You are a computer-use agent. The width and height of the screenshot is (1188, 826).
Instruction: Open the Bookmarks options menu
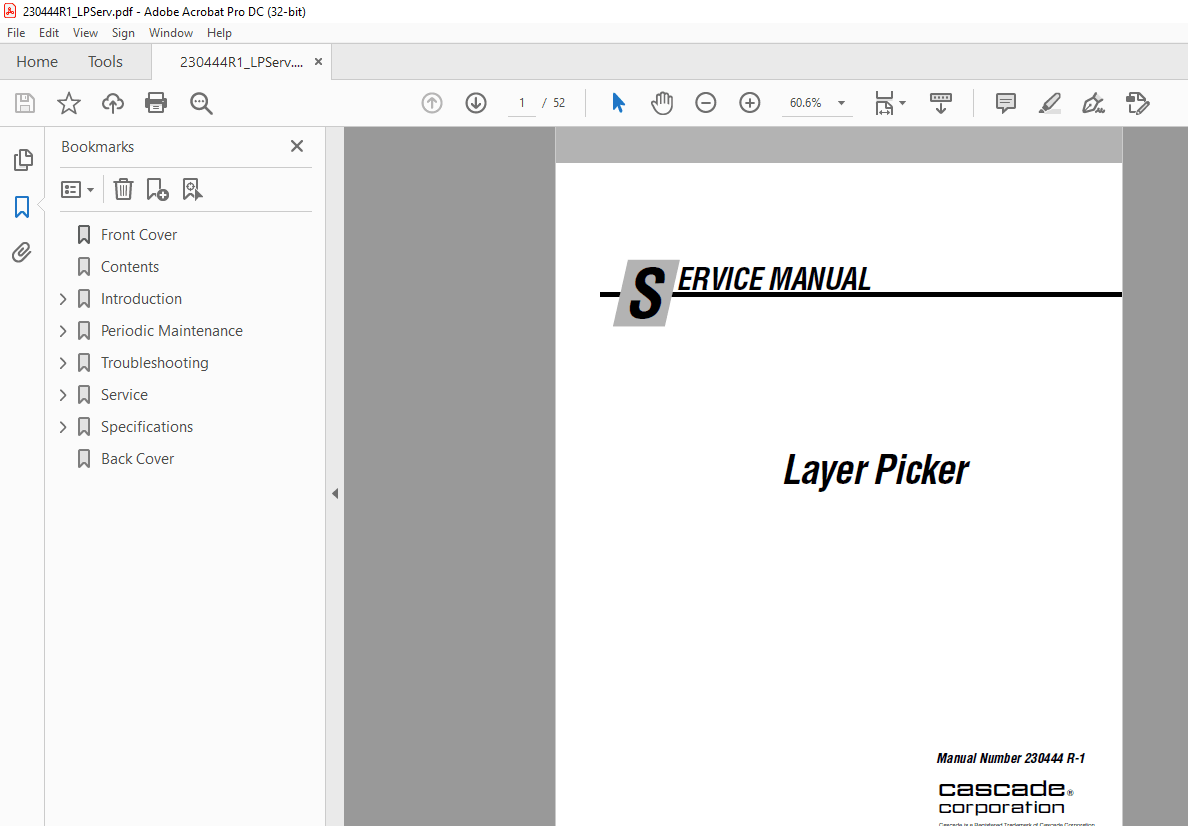[x=77, y=189]
